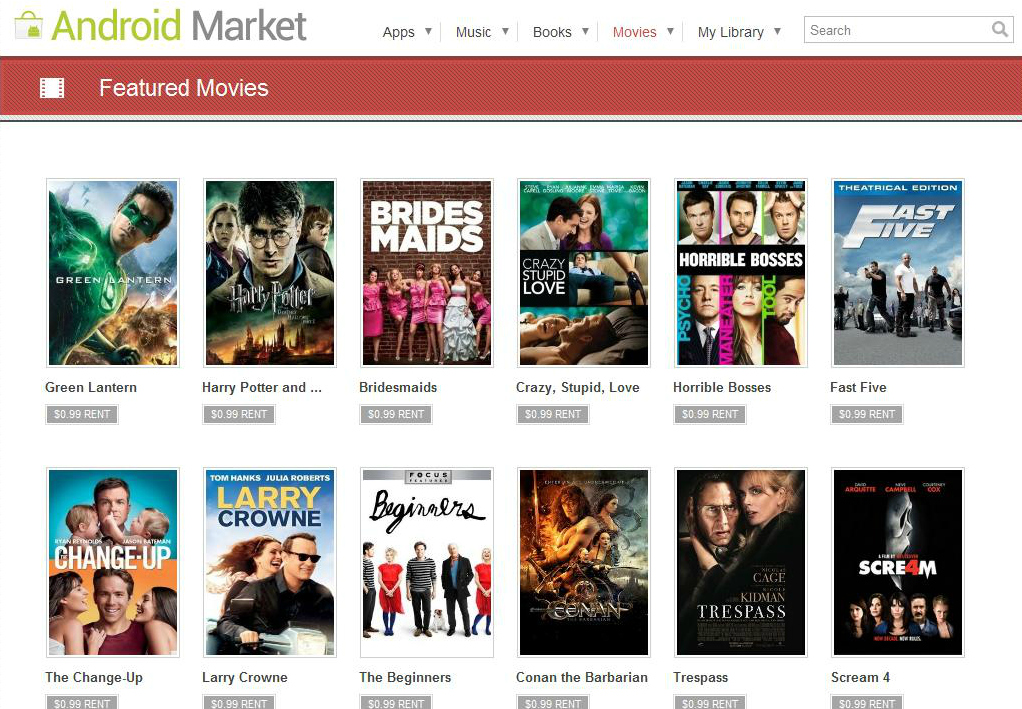Click the Harry Potter and ... title link
Image resolution: width=1022 pixels, height=709 pixels.
(262, 388)
